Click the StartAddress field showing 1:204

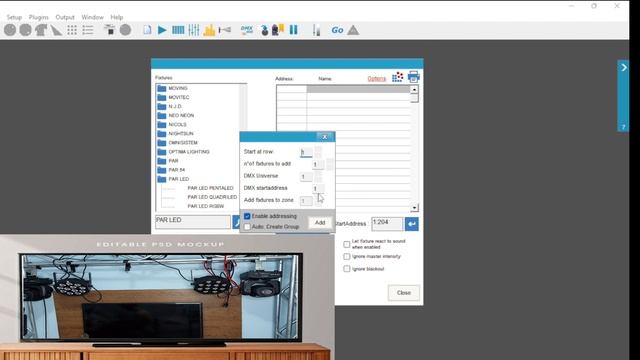coord(387,224)
